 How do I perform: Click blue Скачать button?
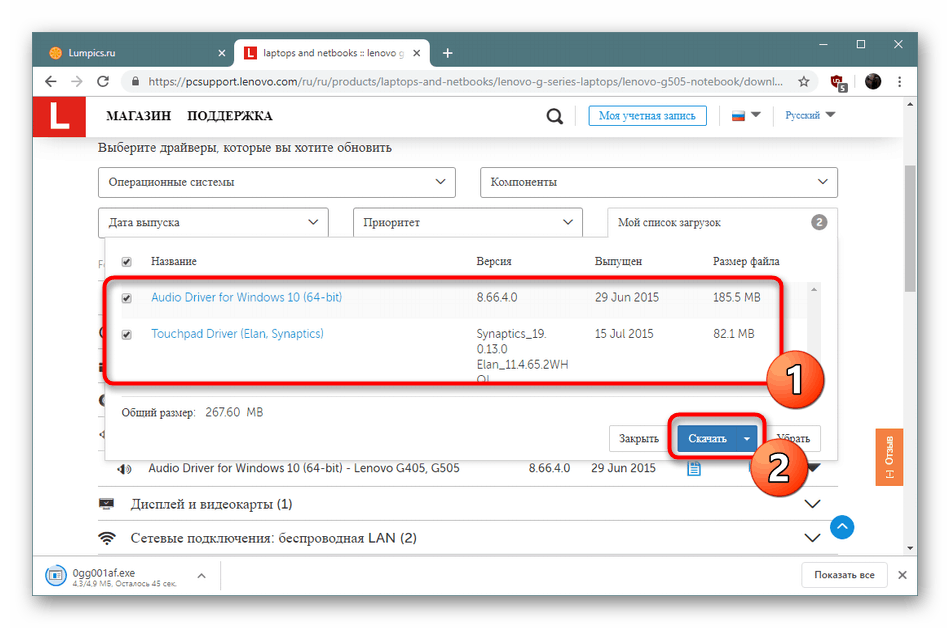point(707,438)
